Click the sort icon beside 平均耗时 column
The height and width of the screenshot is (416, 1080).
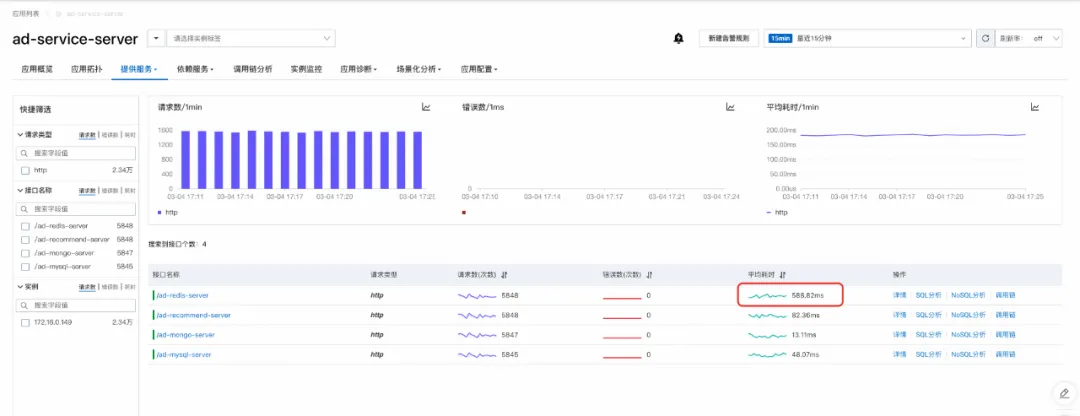(x=783, y=275)
